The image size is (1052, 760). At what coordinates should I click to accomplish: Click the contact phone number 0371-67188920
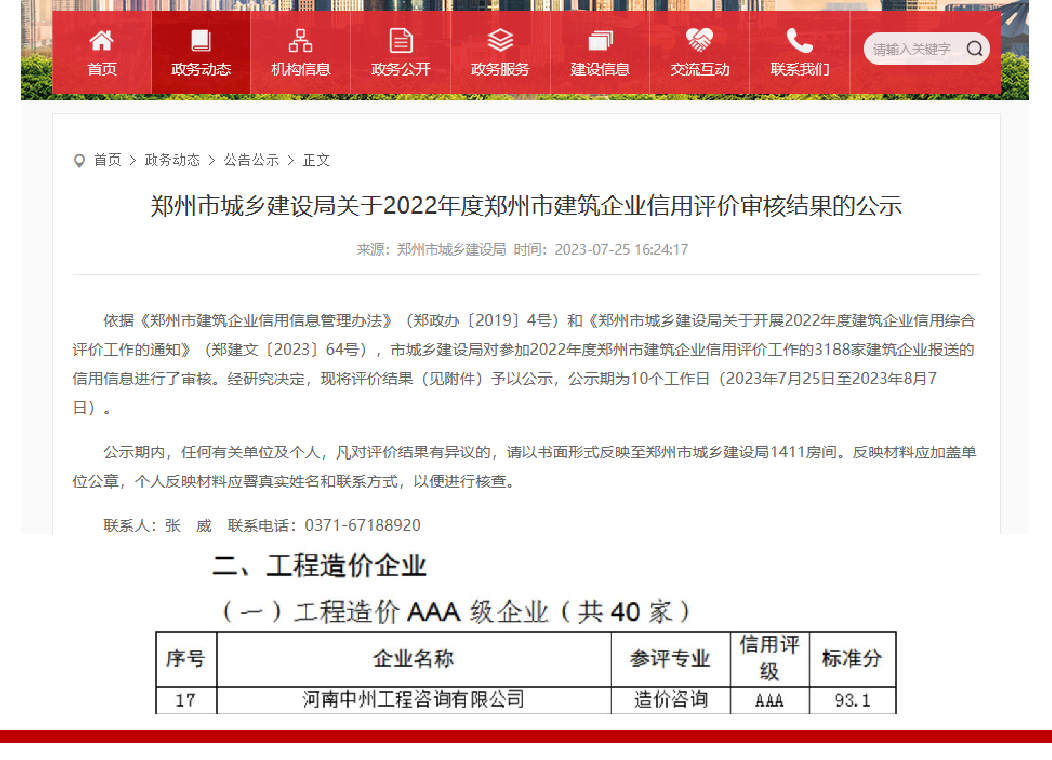tap(362, 525)
